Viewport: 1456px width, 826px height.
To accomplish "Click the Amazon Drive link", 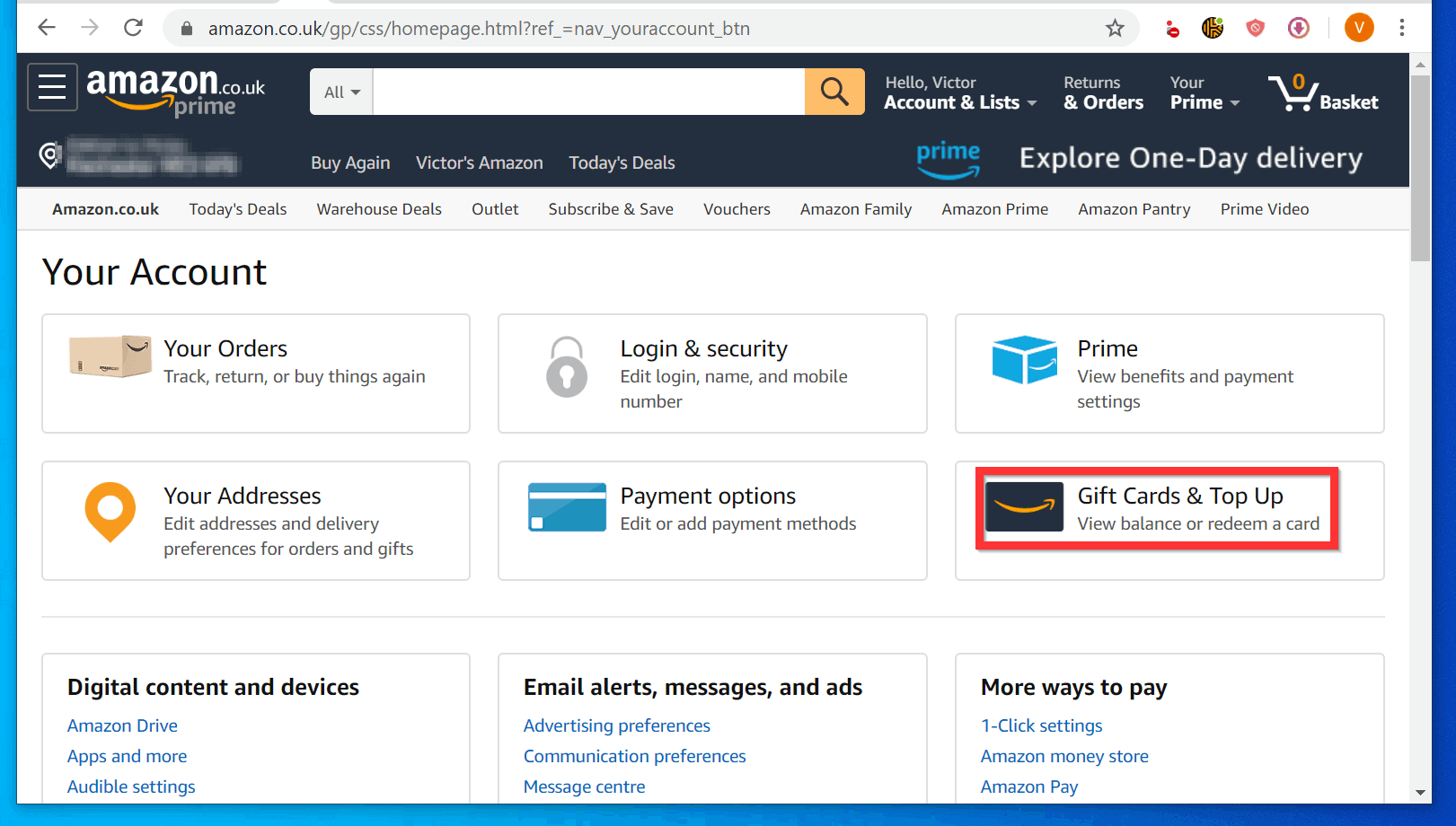I will [121, 725].
